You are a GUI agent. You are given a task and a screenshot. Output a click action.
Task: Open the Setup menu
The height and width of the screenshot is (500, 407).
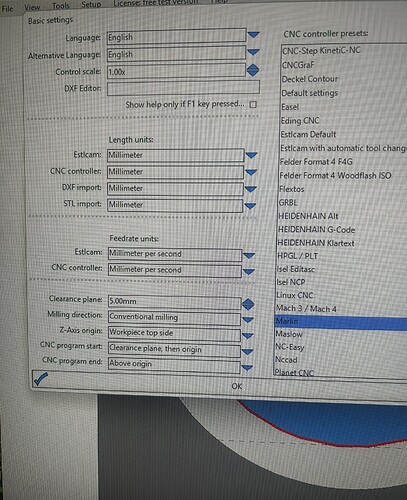point(91,4)
